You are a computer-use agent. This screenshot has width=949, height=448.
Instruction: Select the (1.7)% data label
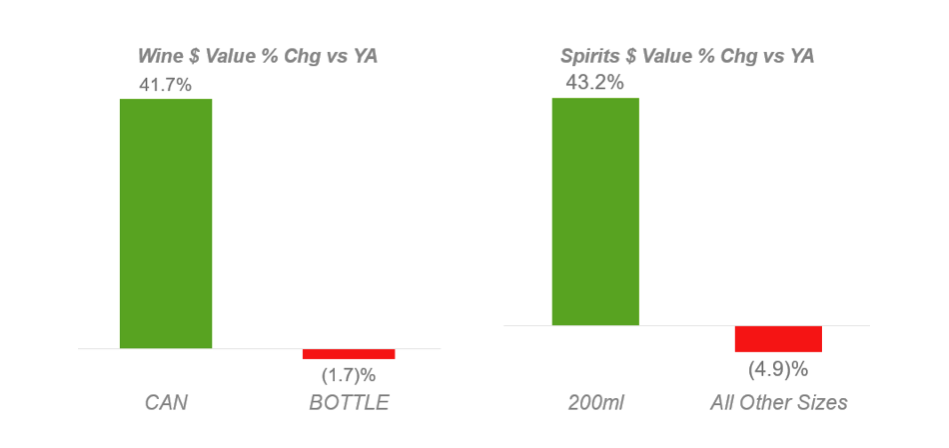coord(349,375)
